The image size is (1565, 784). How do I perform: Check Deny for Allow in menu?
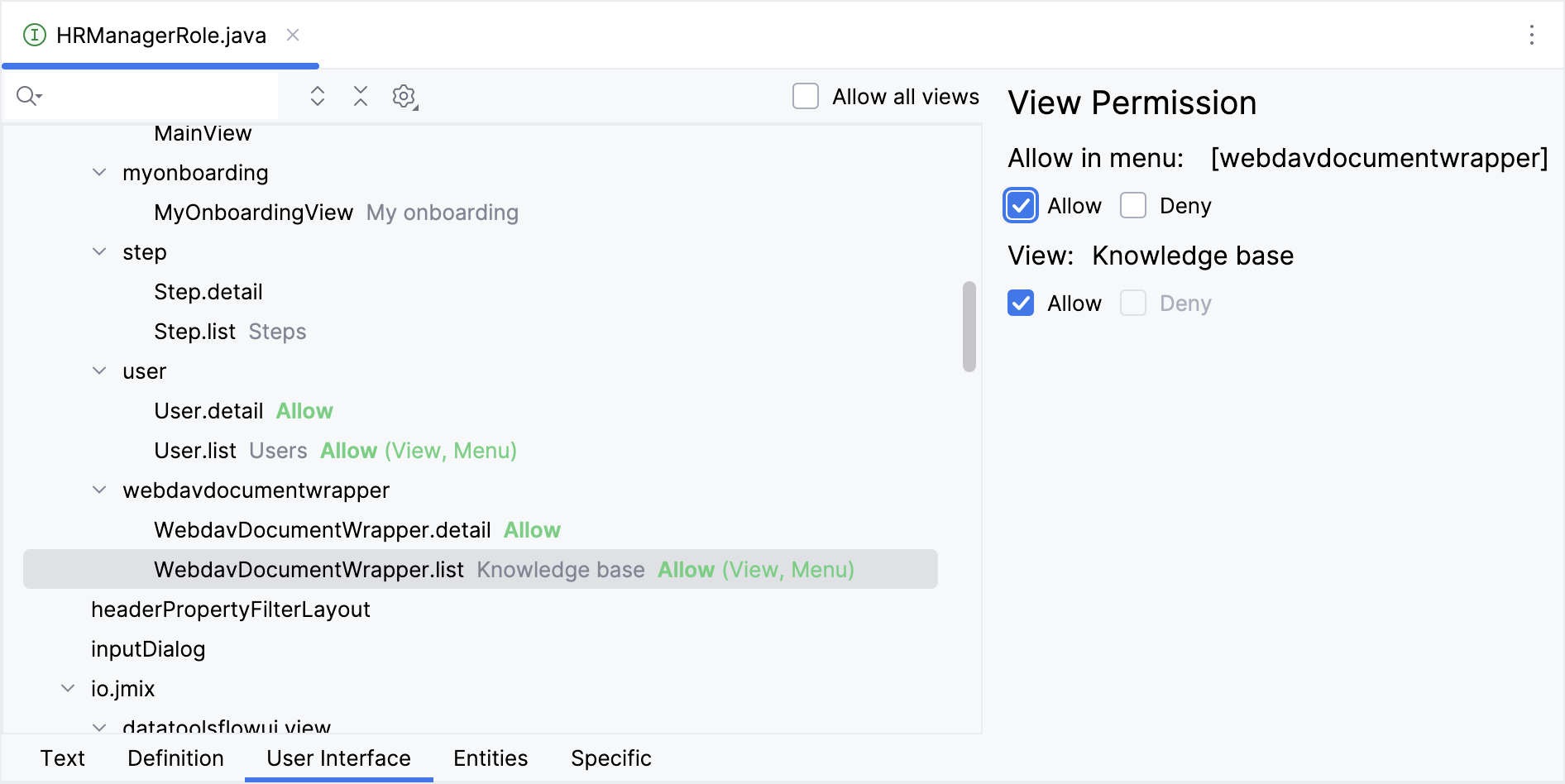click(1133, 205)
